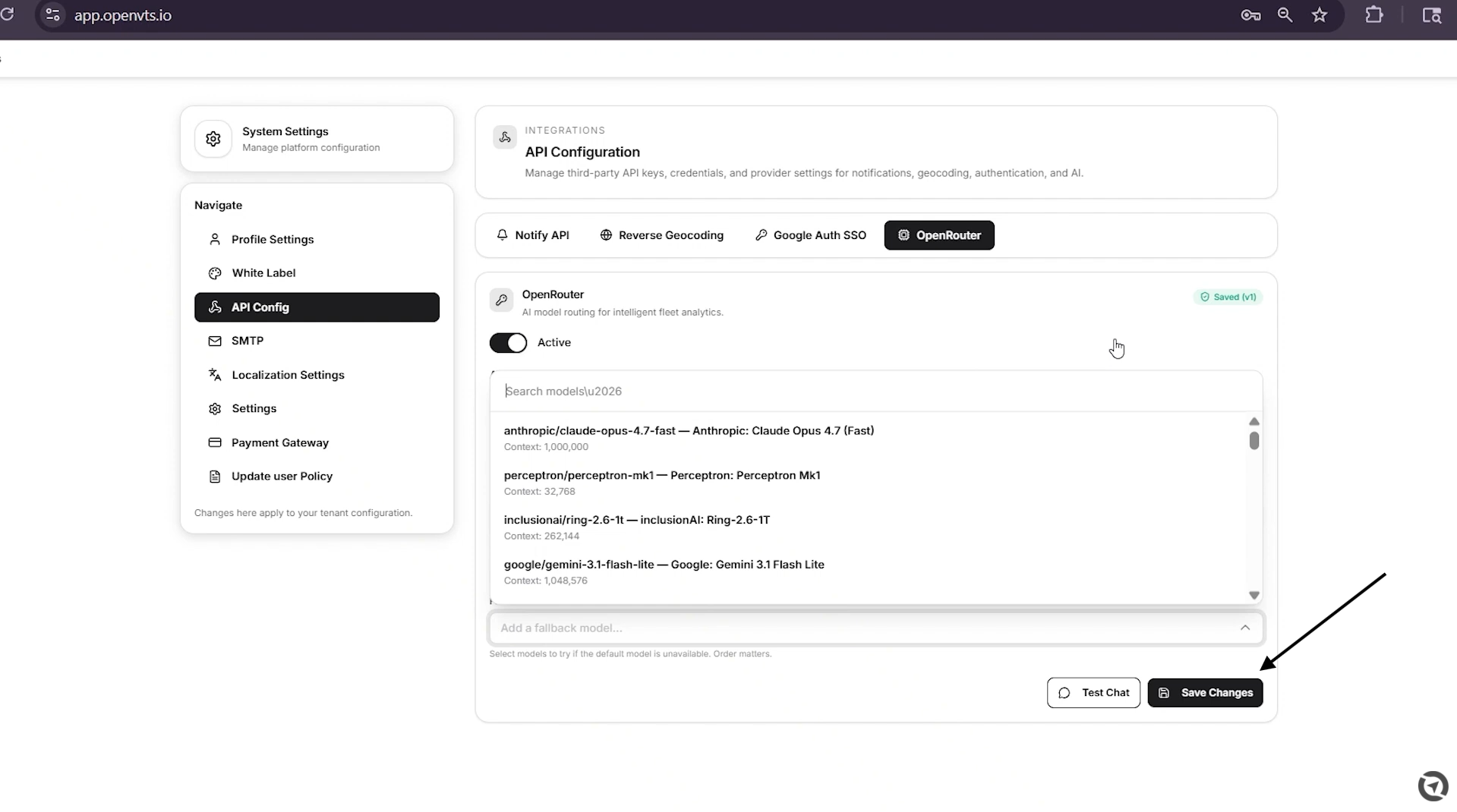Click the browser reload icon

tap(7, 14)
